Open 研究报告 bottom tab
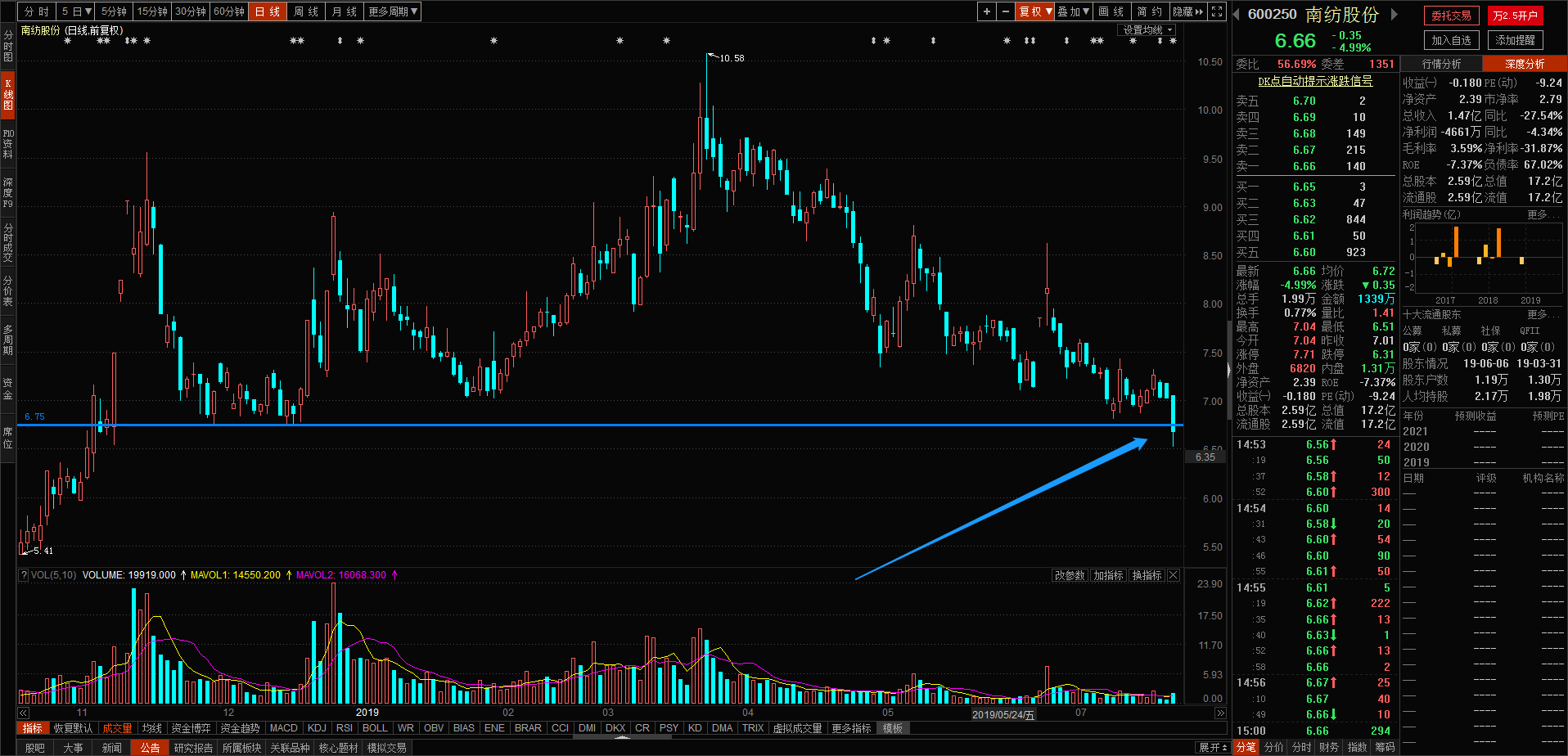The image size is (1568, 756). tap(193, 748)
